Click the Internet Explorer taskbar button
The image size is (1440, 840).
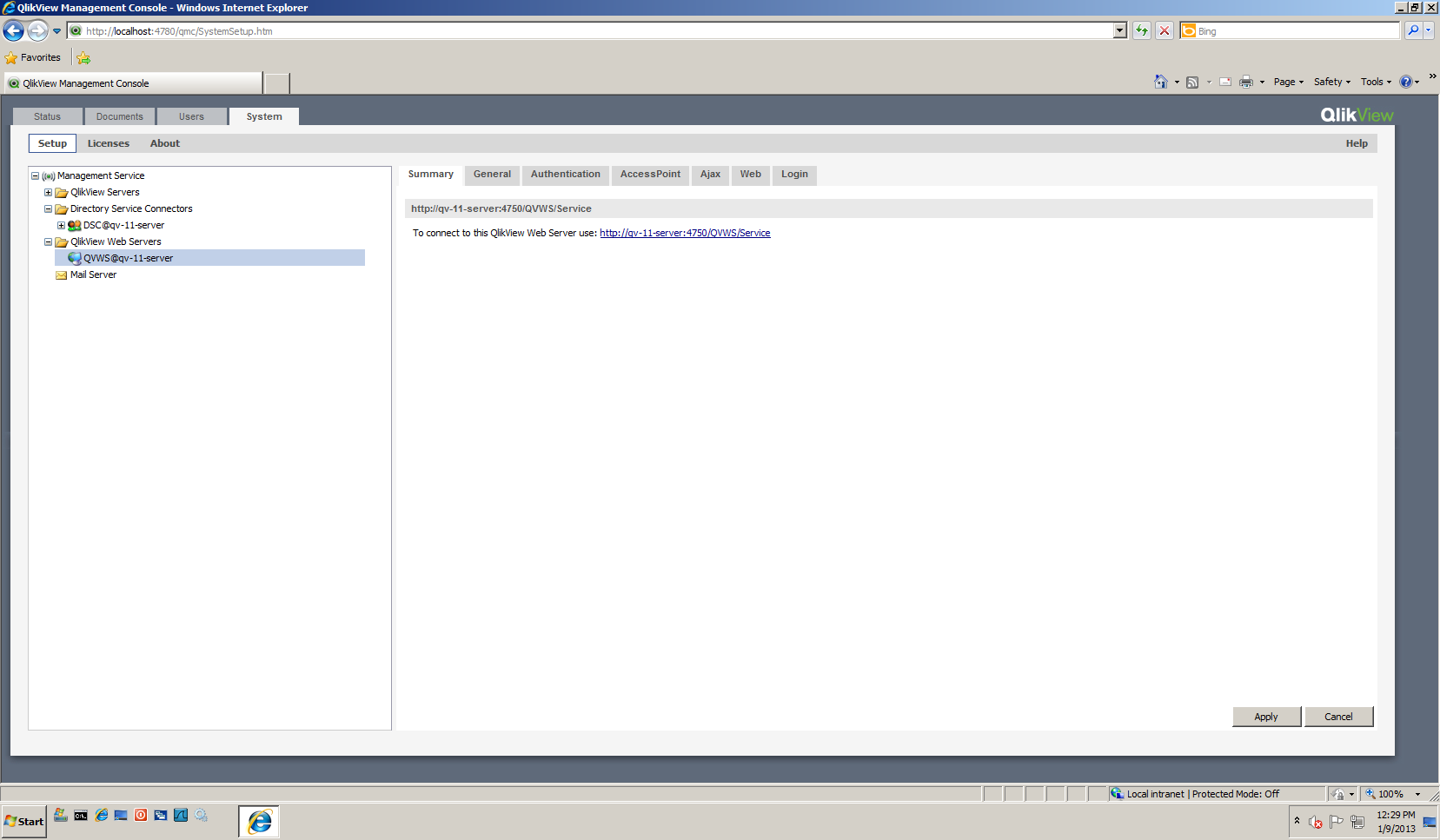click(x=259, y=821)
